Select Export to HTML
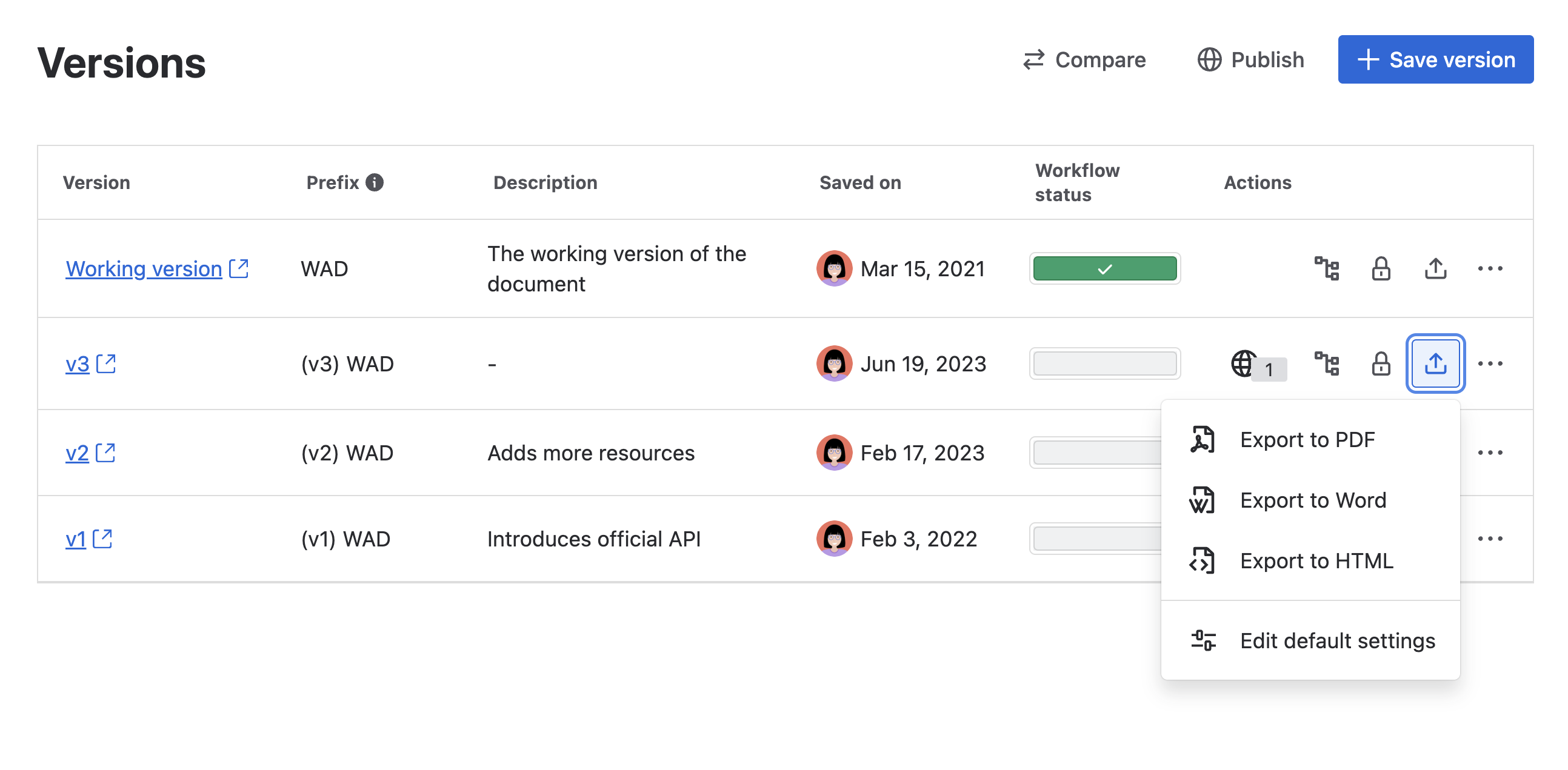Image resolution: width=1568 pixels, height=770 pixels. pos(1316,560)
